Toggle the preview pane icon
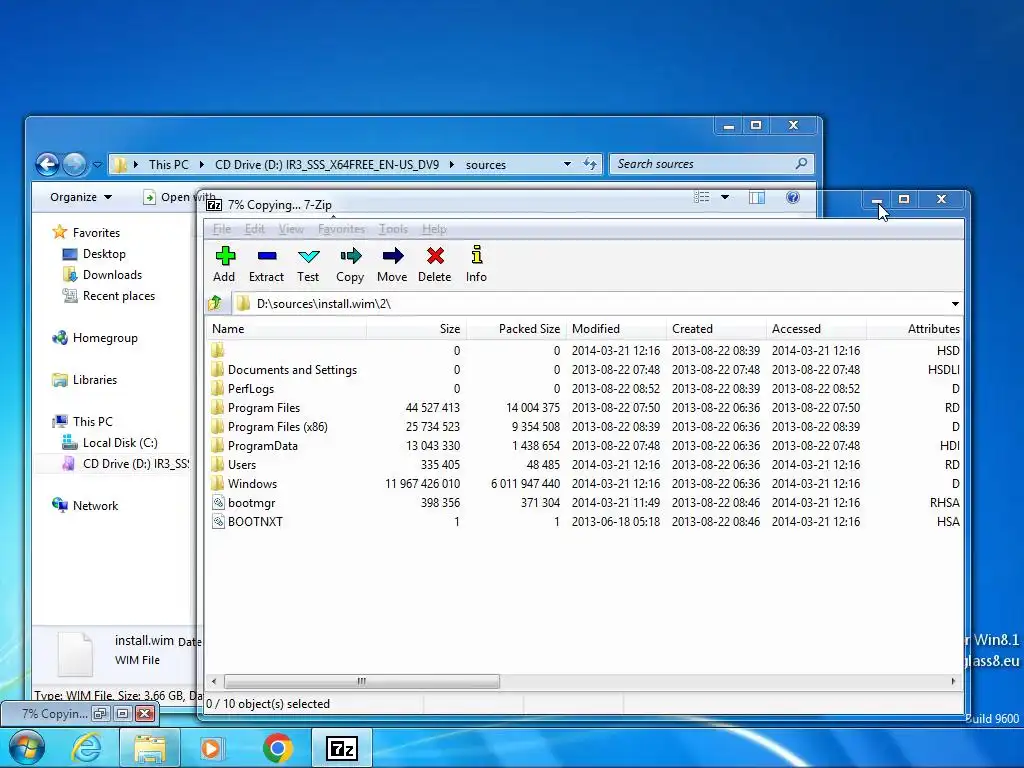Image resolution: width=1024 pixels, height=768 pixels. click(757, 197)
